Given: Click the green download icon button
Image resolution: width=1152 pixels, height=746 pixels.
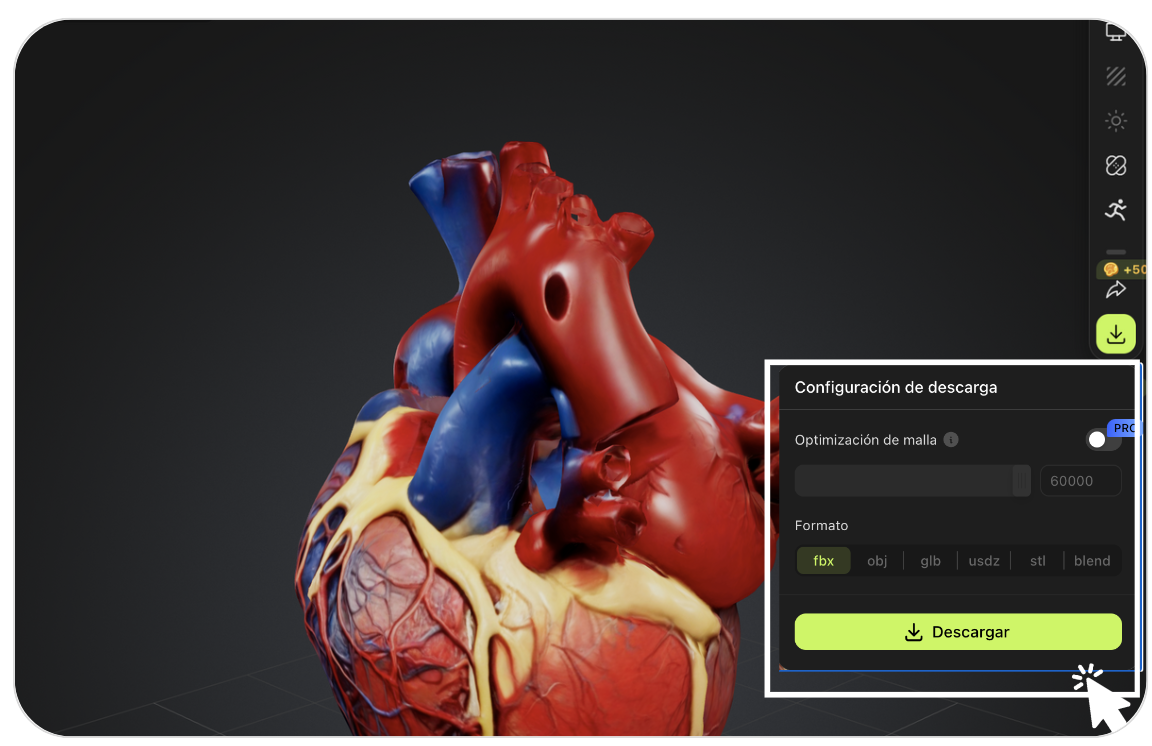Looking at the screenshot, I should (1115, 334).
